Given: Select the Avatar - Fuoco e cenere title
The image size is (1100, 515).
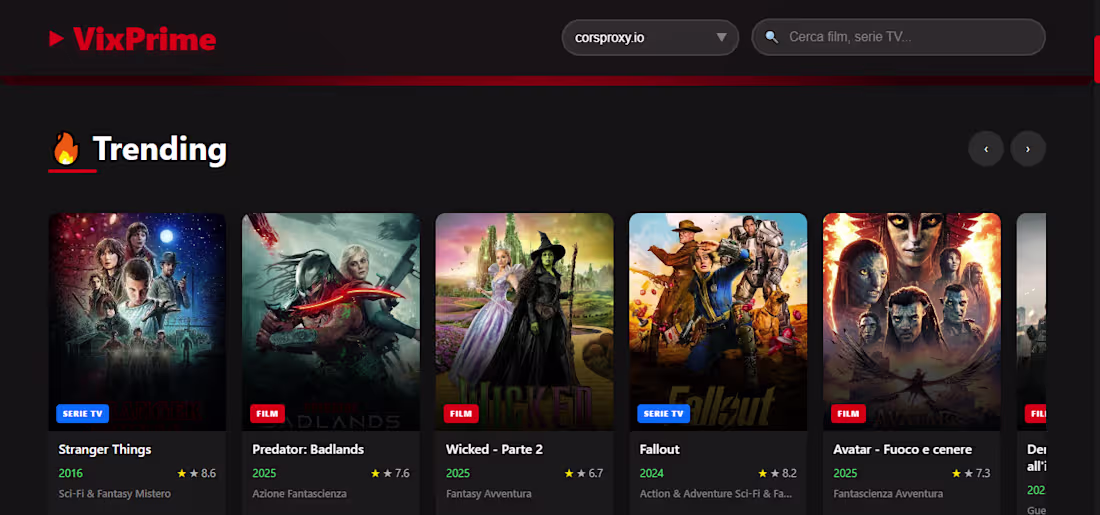Looking at the screenshot, I should pyautogui.click(x=902, y=449).
